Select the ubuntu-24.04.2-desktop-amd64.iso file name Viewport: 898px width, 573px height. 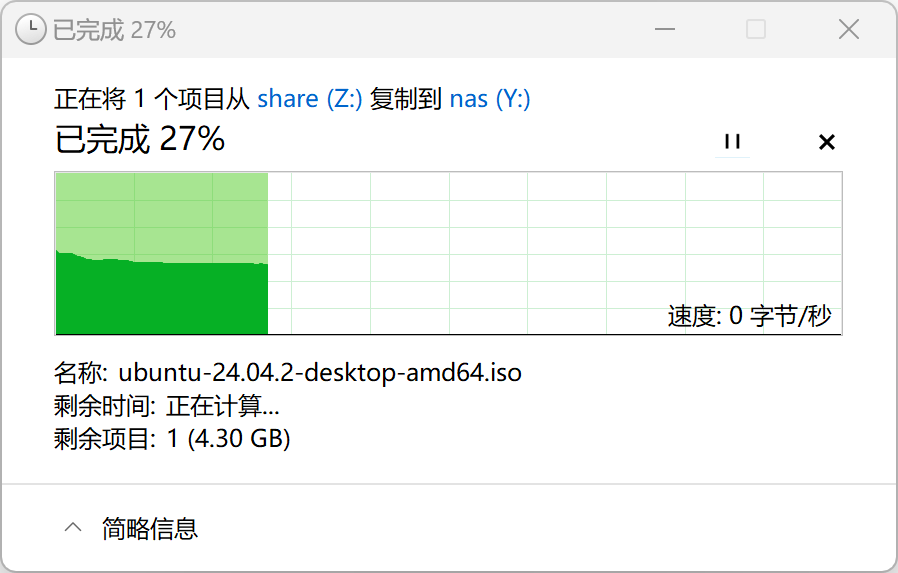pyautogui.click(x=320, y=374)
